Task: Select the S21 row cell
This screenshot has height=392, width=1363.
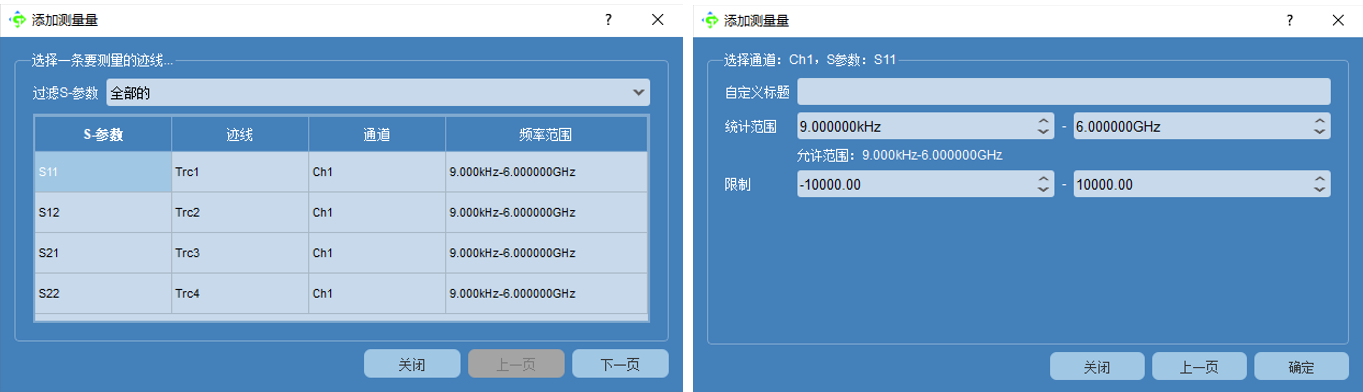Action: coord(103,254)
